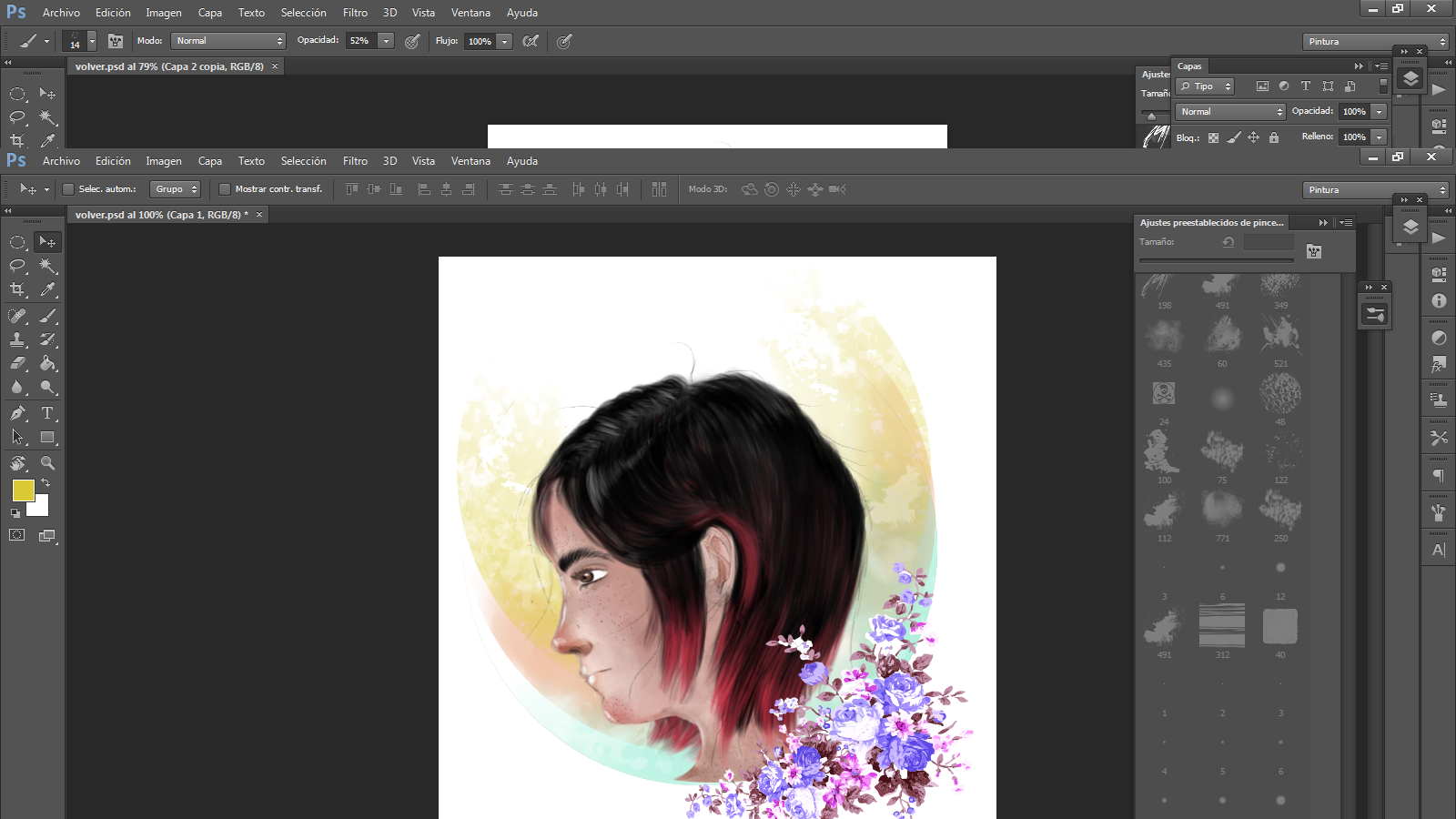The height and width of the screenshot is (819, 1456).
Task: Click the Align left edges button
Action: 424,189
